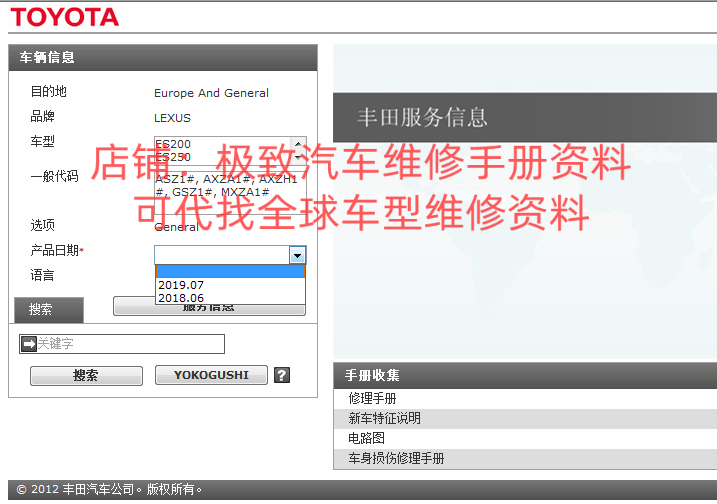Click the model list scroll up arrow
The height and width of the screenshot is (504, 717).
coord(298,144)
